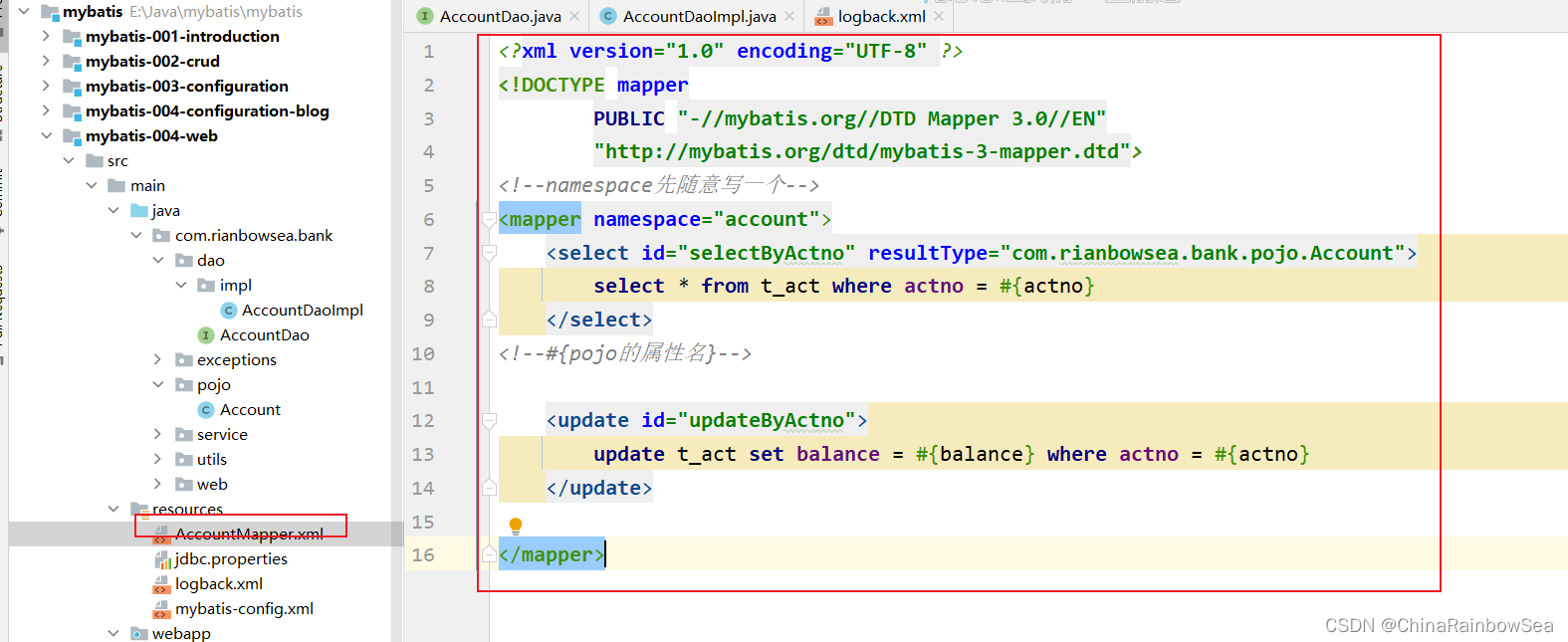Image resolution: width=1568 pixels, height=642 pixels.
Task: Open AccountMapper.xml in the project tree
Action: pyautogui.click(x=249, y=535)
